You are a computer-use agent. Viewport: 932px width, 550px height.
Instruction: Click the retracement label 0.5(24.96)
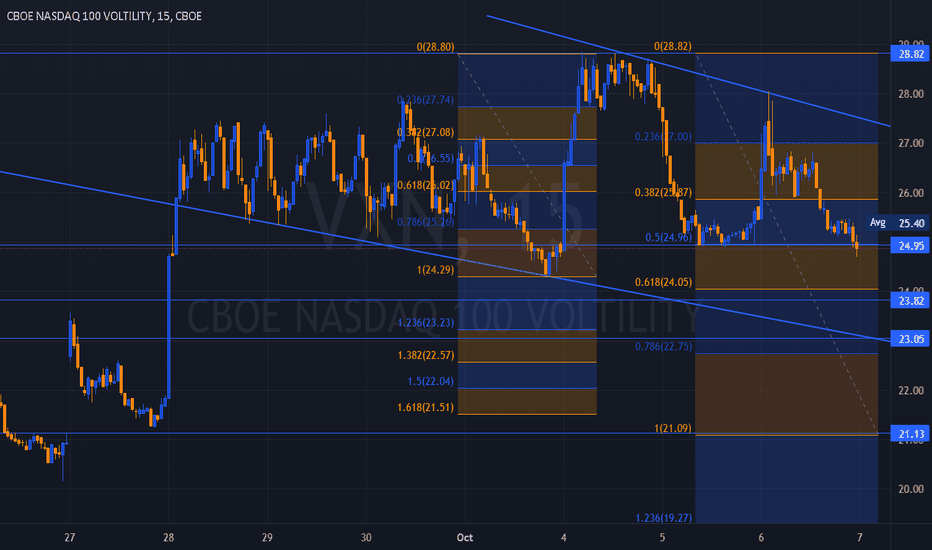pos(668,237)
